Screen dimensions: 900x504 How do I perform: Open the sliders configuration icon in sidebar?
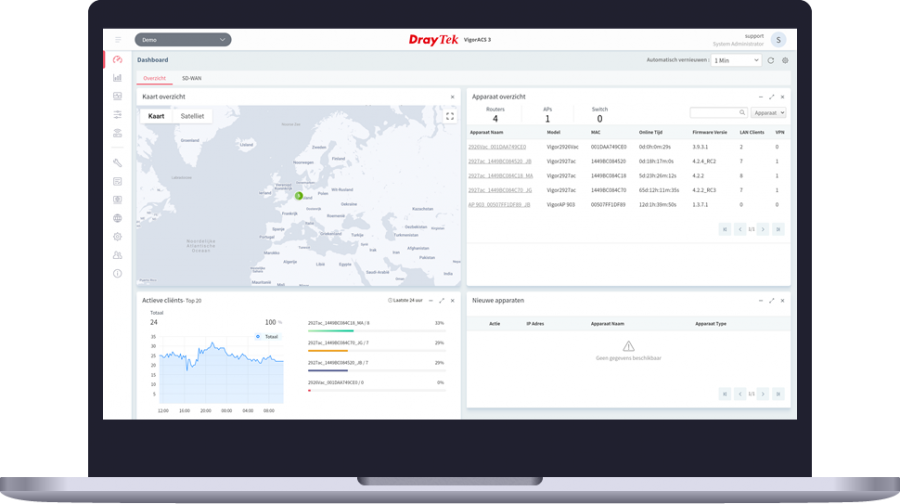(118, 115)
